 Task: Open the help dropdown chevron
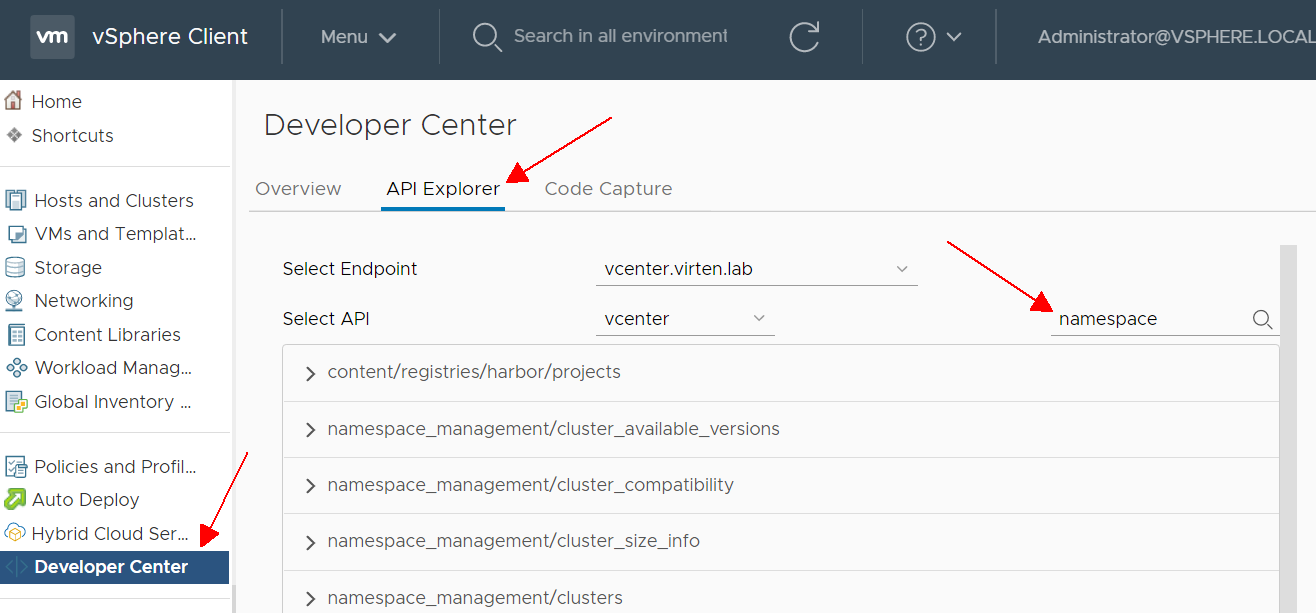point(953,37)
